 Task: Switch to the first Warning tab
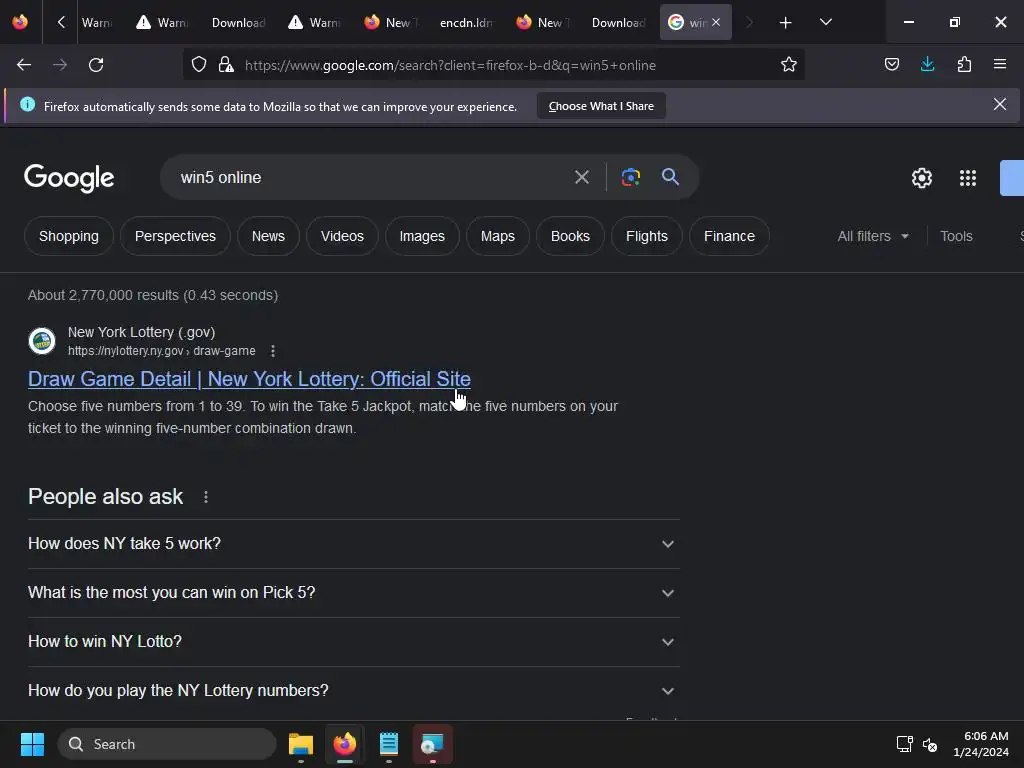click(96, 23)
